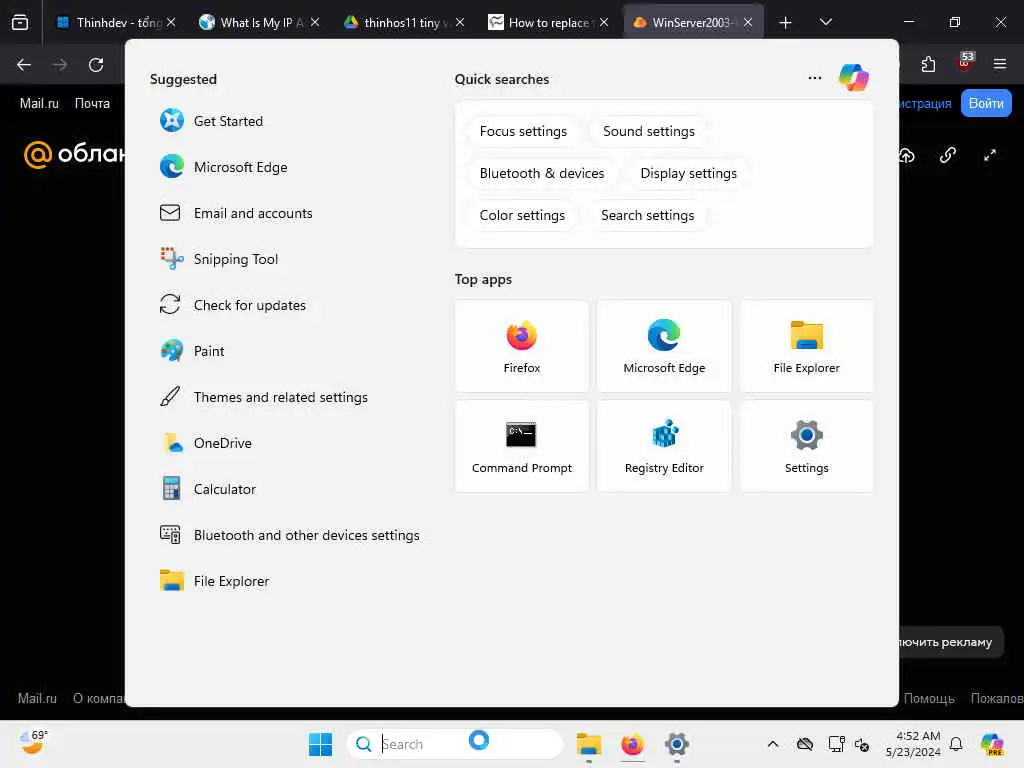Open Почта link in page header
This screenshot has height=768, width=1024.
[x=92, y=103]
